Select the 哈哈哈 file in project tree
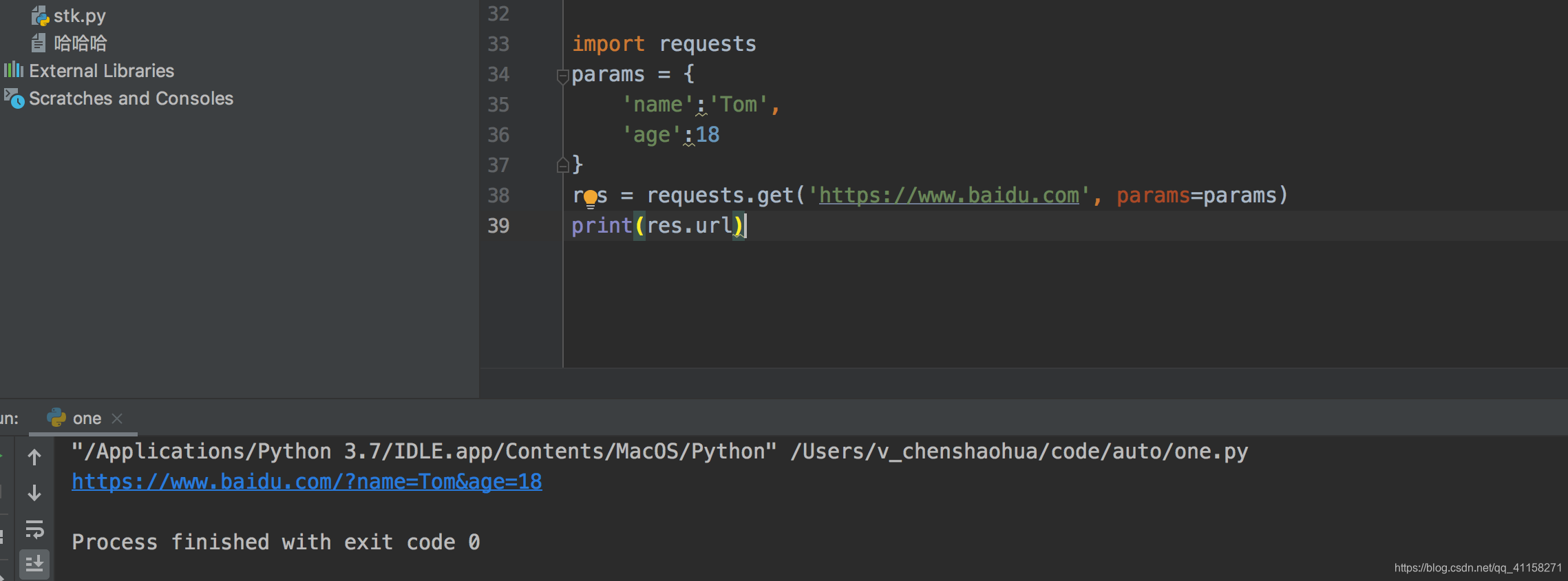Image resolution: width=1568 pixels, height=581 pixels. [81, 43]
